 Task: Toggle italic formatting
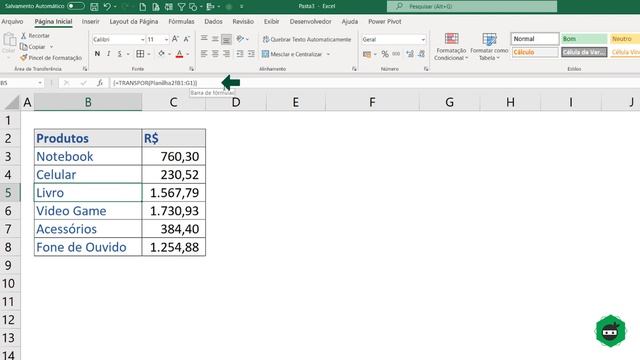pyautogui.click(x=109, y=54)
